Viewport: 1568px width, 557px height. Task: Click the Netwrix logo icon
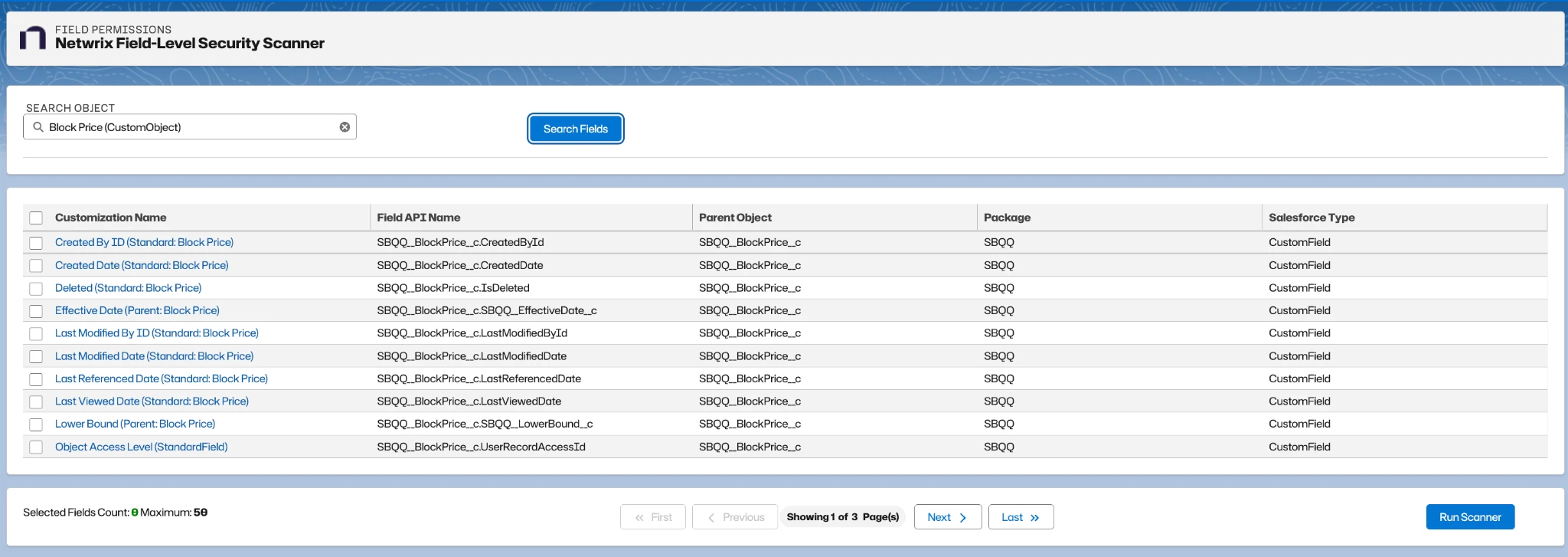point(33,38)
